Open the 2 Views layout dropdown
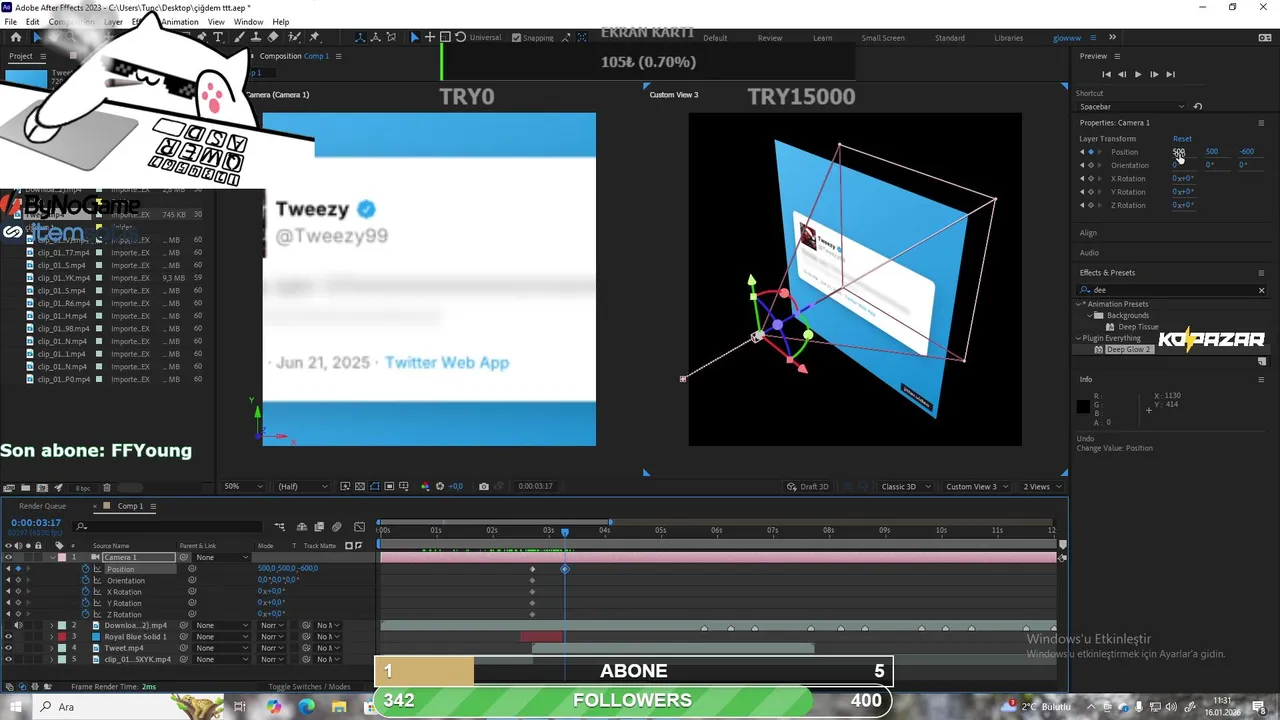 [1042, 487]
